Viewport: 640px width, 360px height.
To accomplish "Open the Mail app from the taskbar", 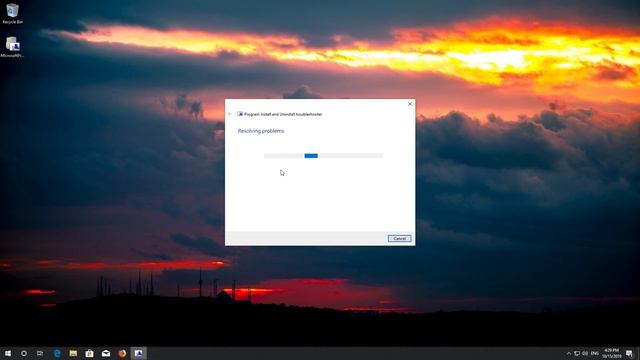I will pos(106,353).
